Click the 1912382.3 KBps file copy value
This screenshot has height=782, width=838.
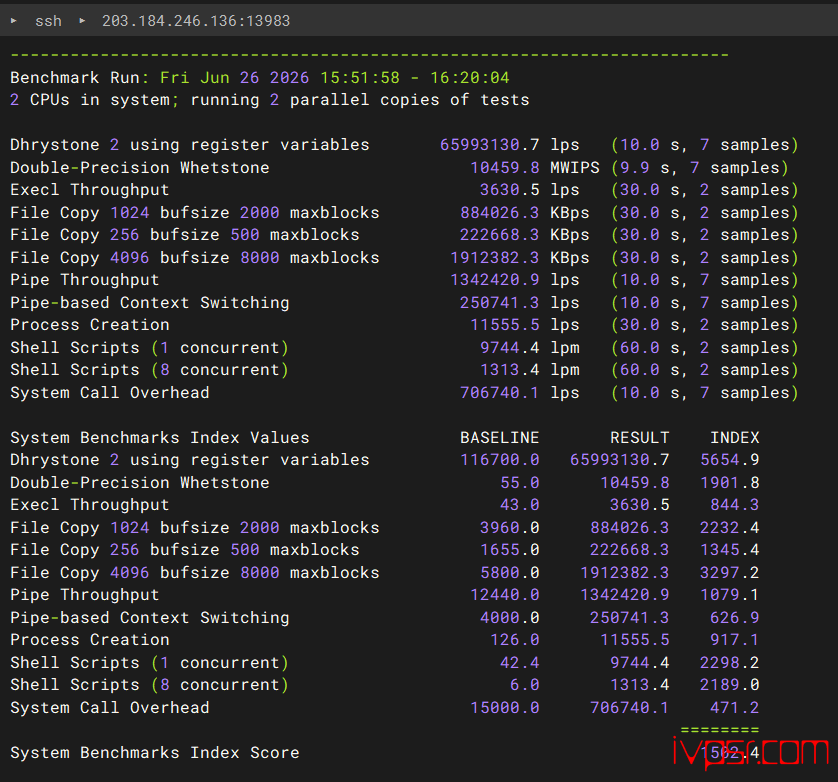point(519,257)
